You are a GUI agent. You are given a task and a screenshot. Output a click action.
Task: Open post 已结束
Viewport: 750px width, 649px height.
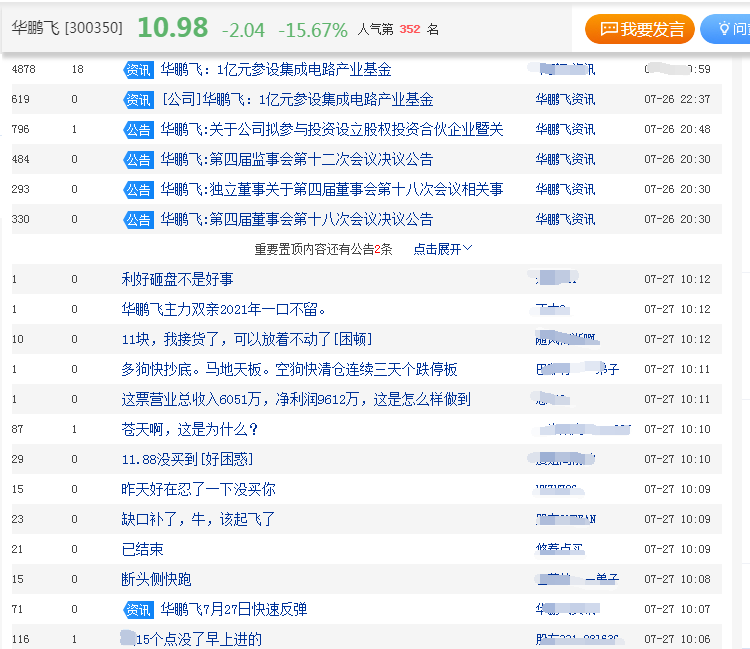click(x=142, y=550)
